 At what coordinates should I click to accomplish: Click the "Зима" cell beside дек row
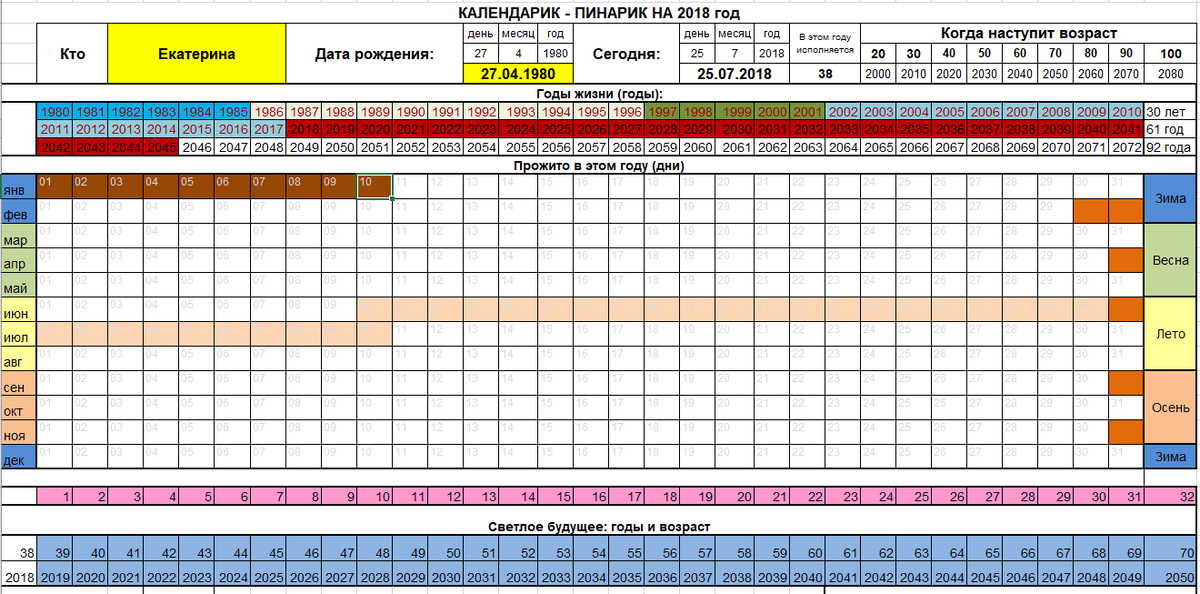1170,456
